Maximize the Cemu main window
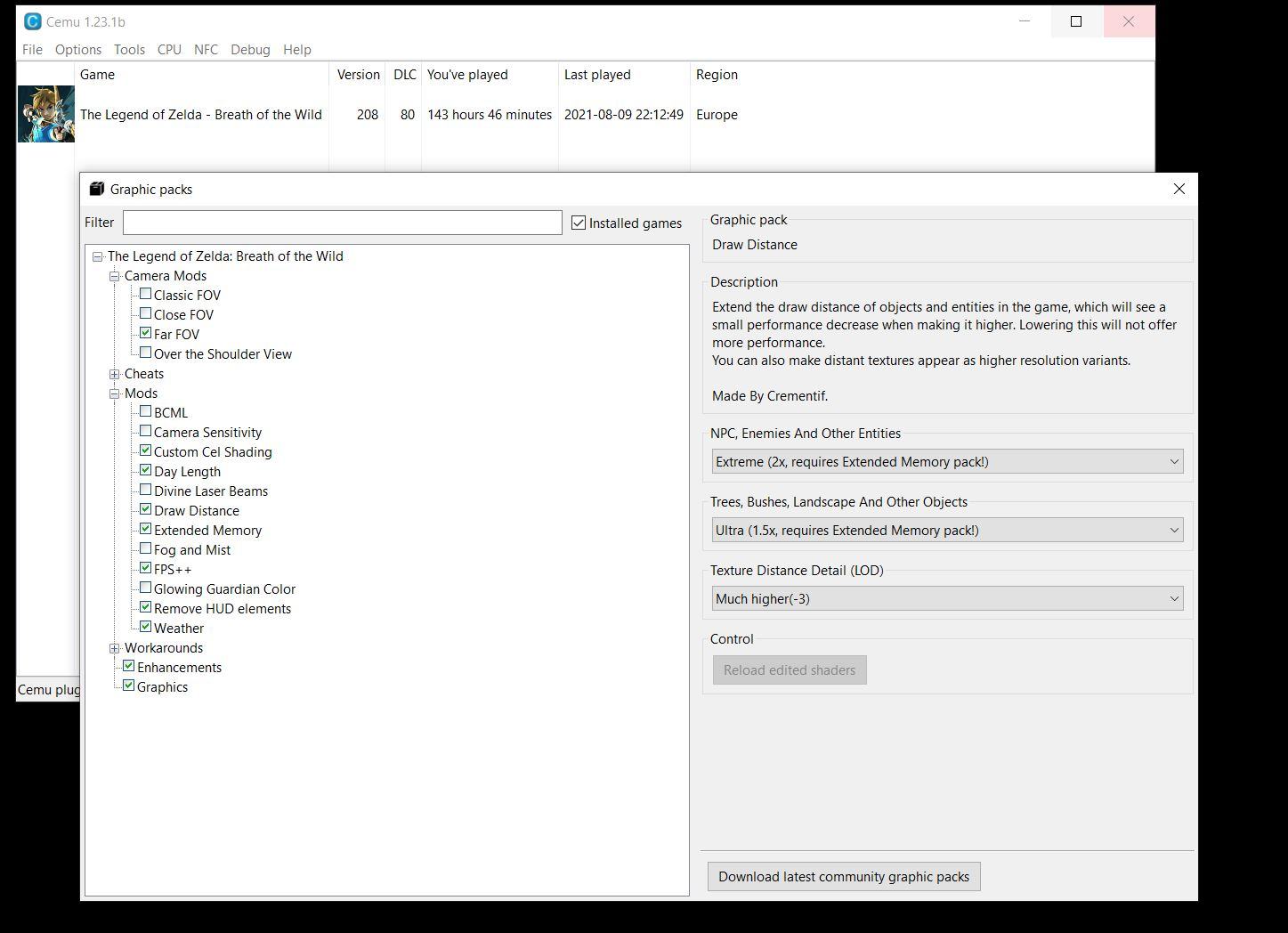 click(1076, 21)
